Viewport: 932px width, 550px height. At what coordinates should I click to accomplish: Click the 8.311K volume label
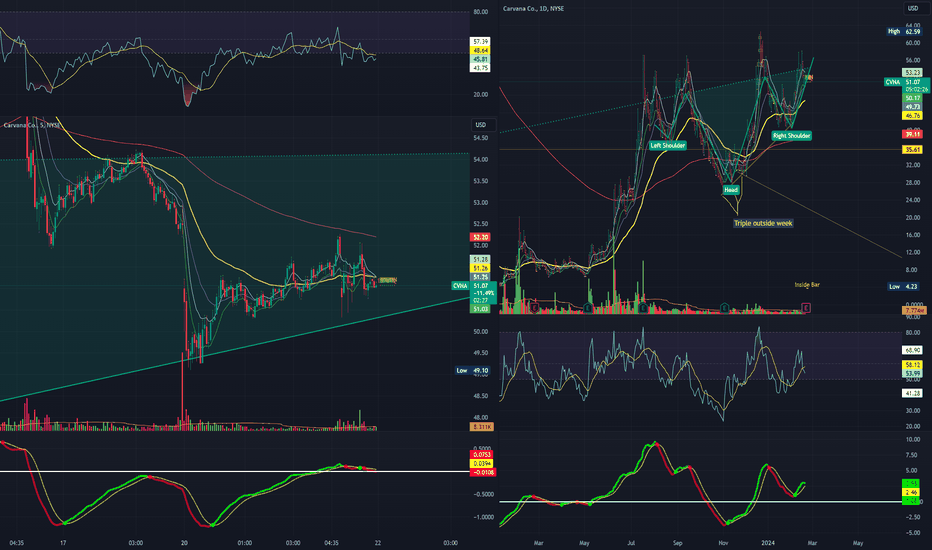(x=481, y=427)
